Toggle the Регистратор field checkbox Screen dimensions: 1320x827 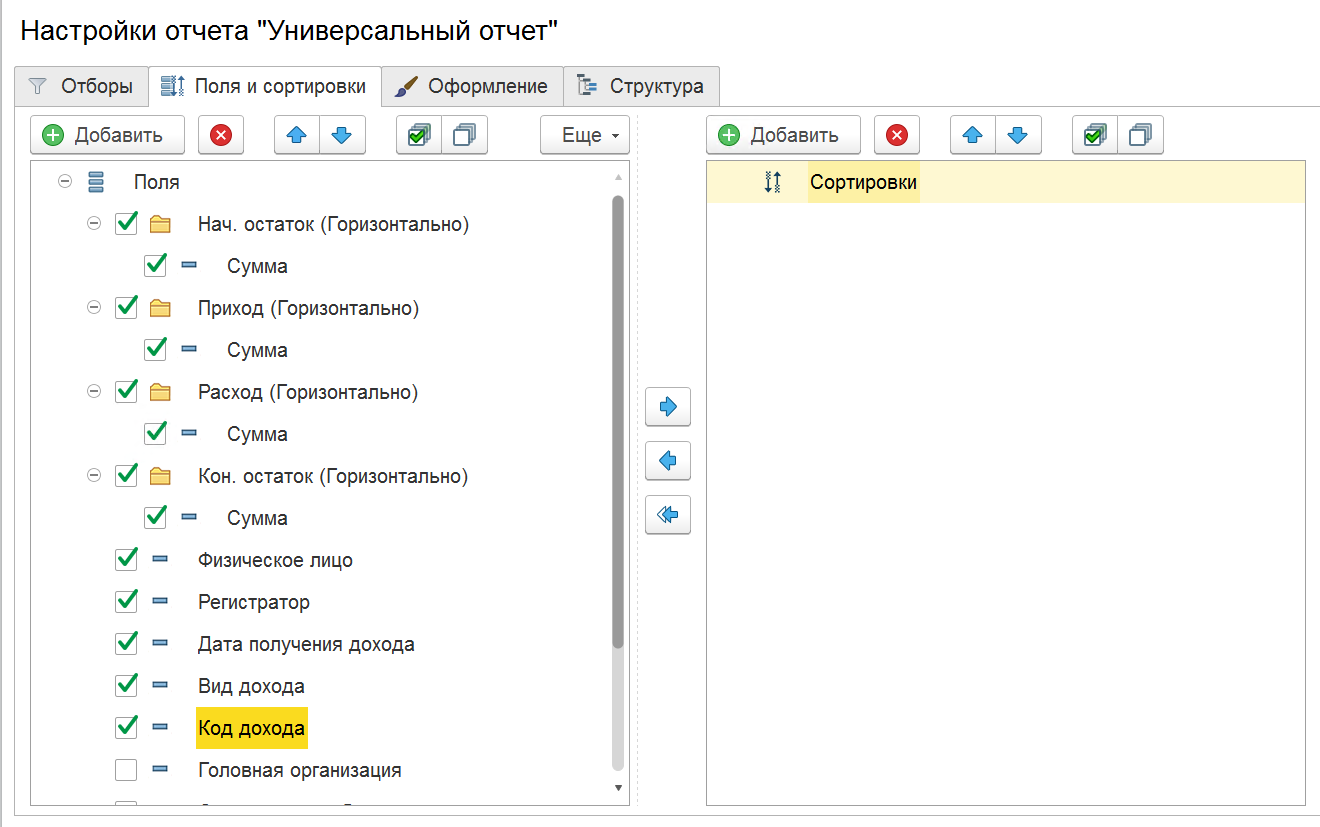click(126, 601)
